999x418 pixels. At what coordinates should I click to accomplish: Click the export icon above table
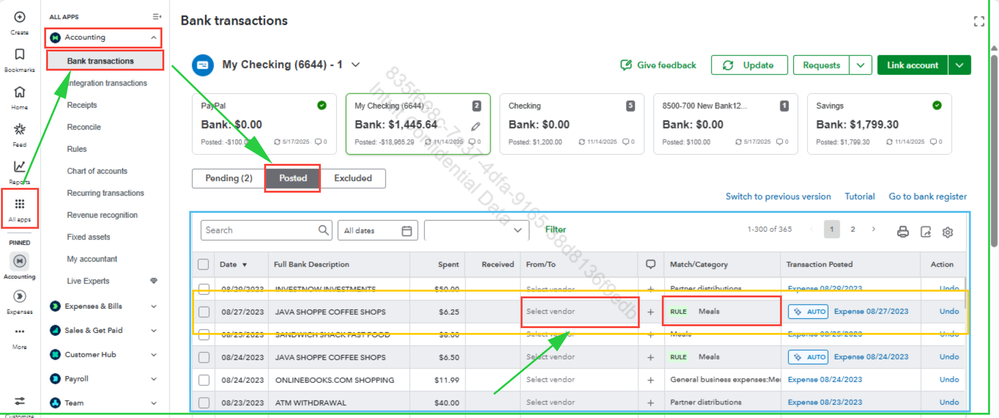click(925, 232)
